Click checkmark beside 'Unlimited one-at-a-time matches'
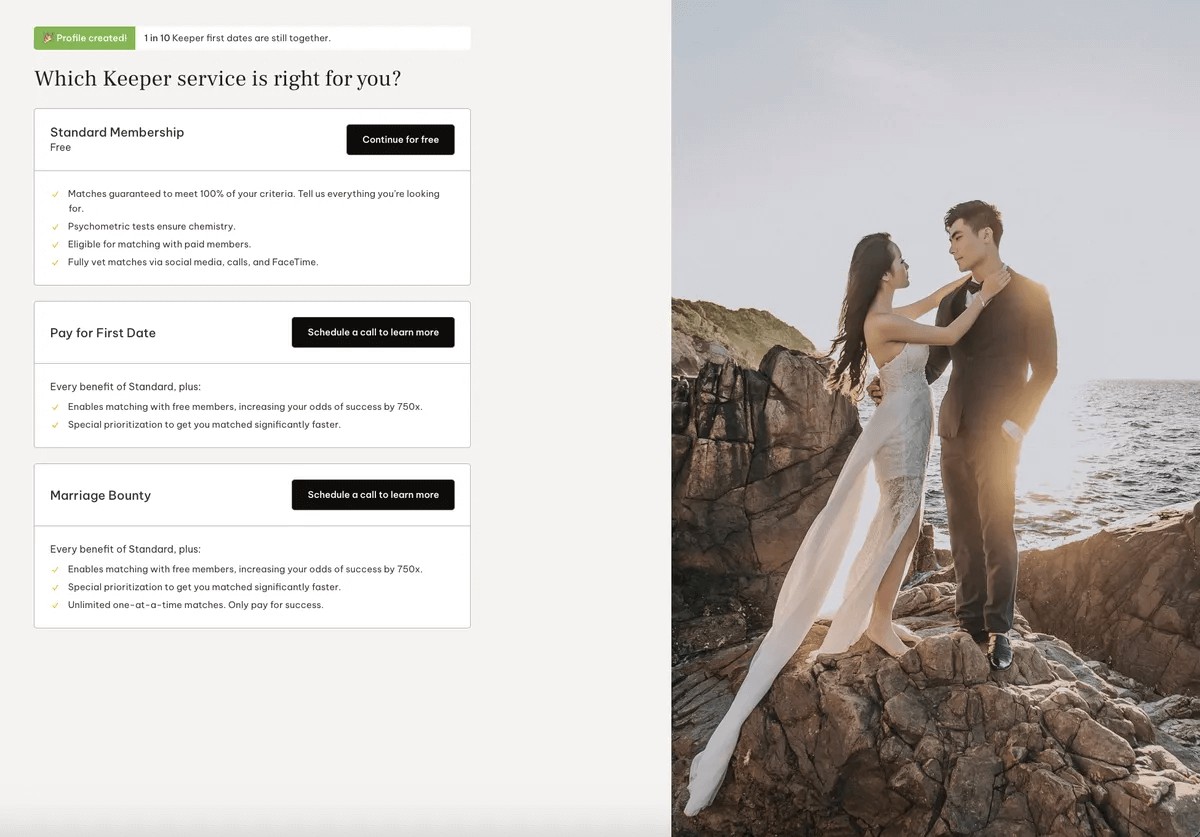The width and height of the screenshot is (1200, 837). [x=56, y=605]
